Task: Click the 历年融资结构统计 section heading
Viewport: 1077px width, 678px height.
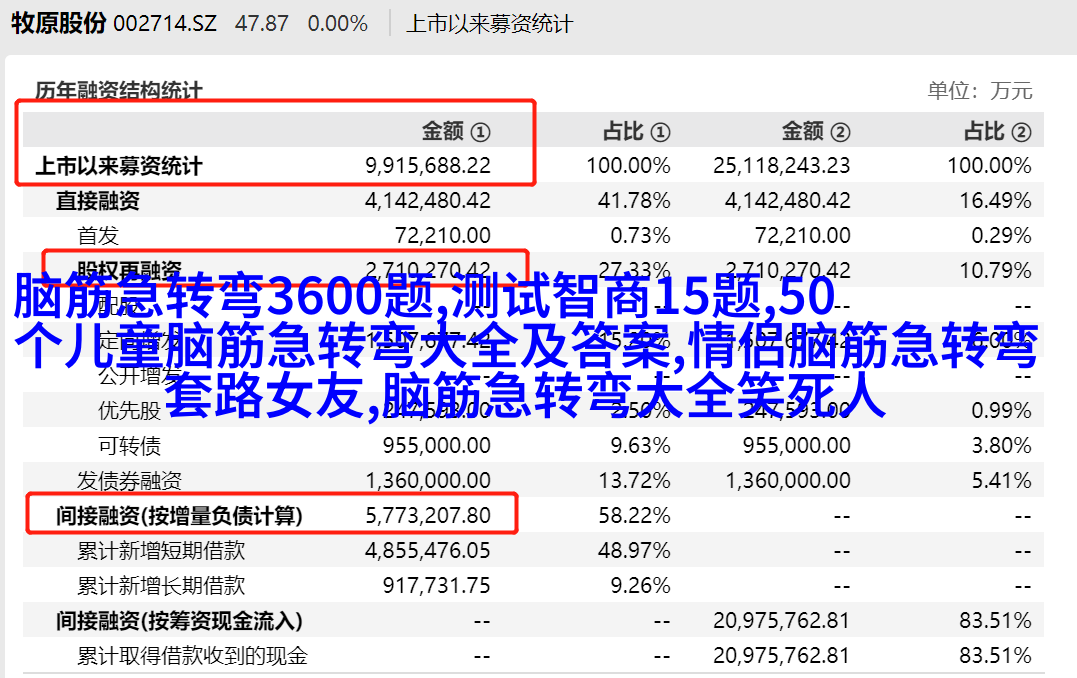Action: tap(119, 91)
